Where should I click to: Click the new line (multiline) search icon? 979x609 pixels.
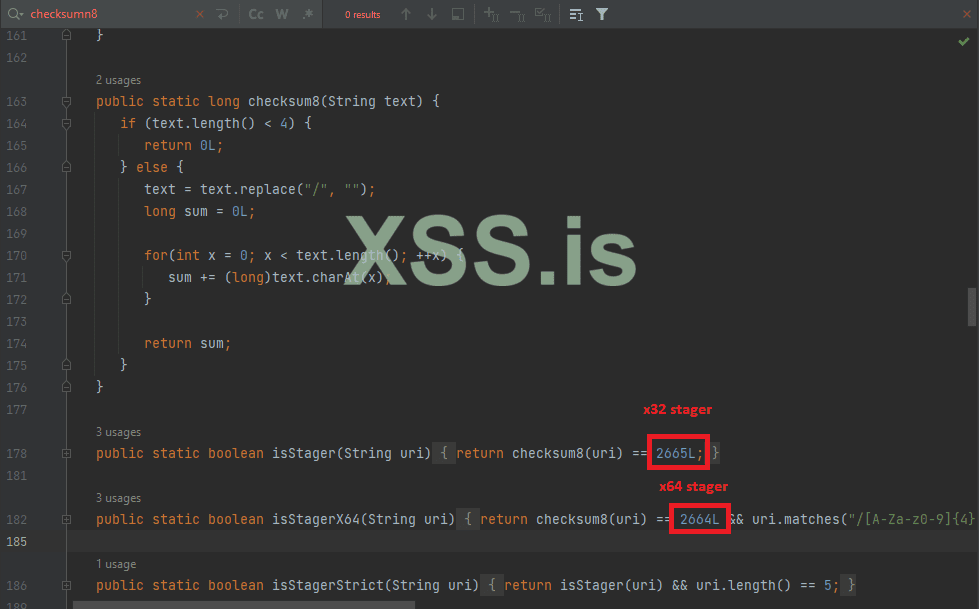(222, 14)
